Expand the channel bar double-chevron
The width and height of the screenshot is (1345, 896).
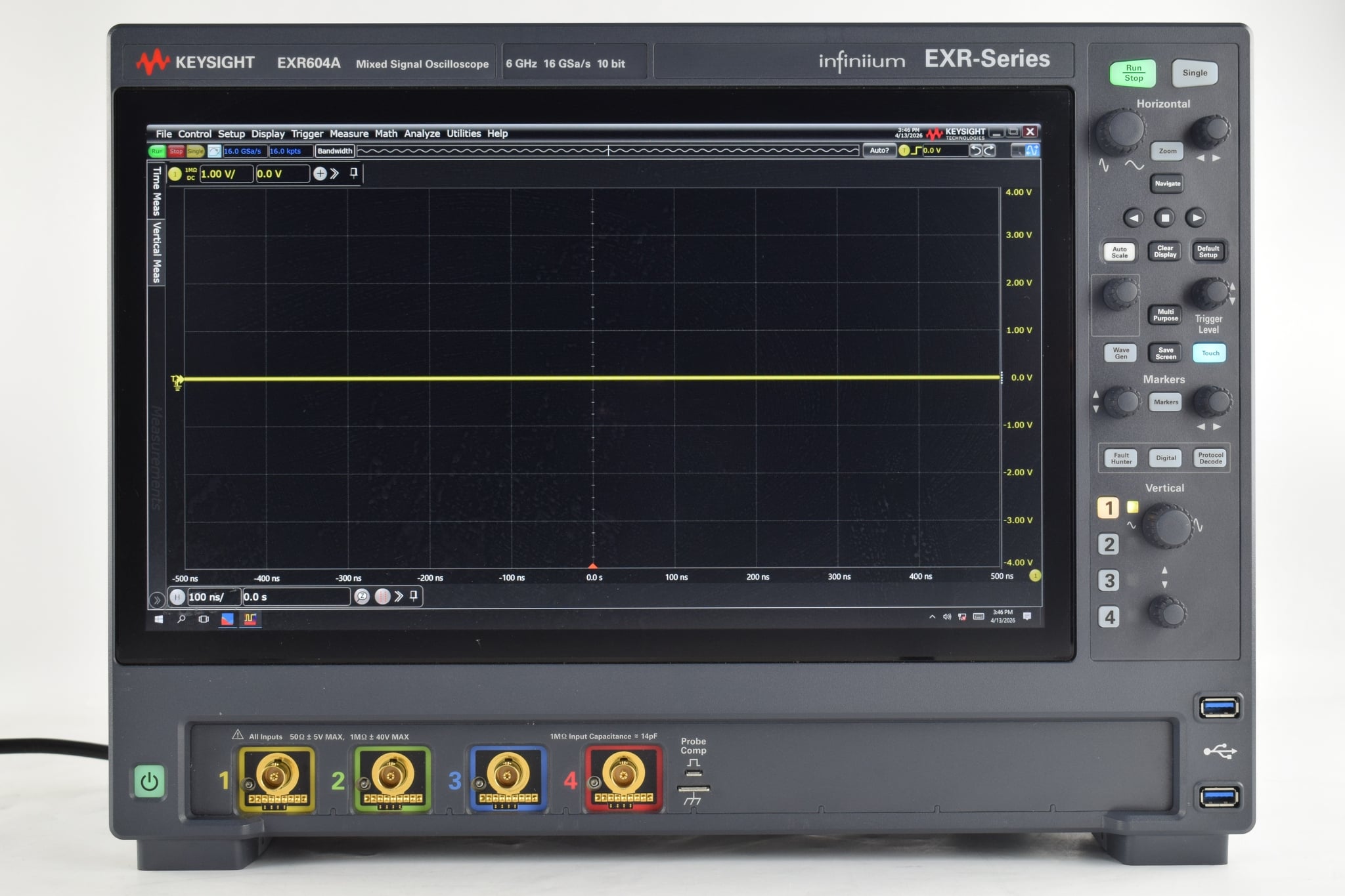tap(335, 173)
